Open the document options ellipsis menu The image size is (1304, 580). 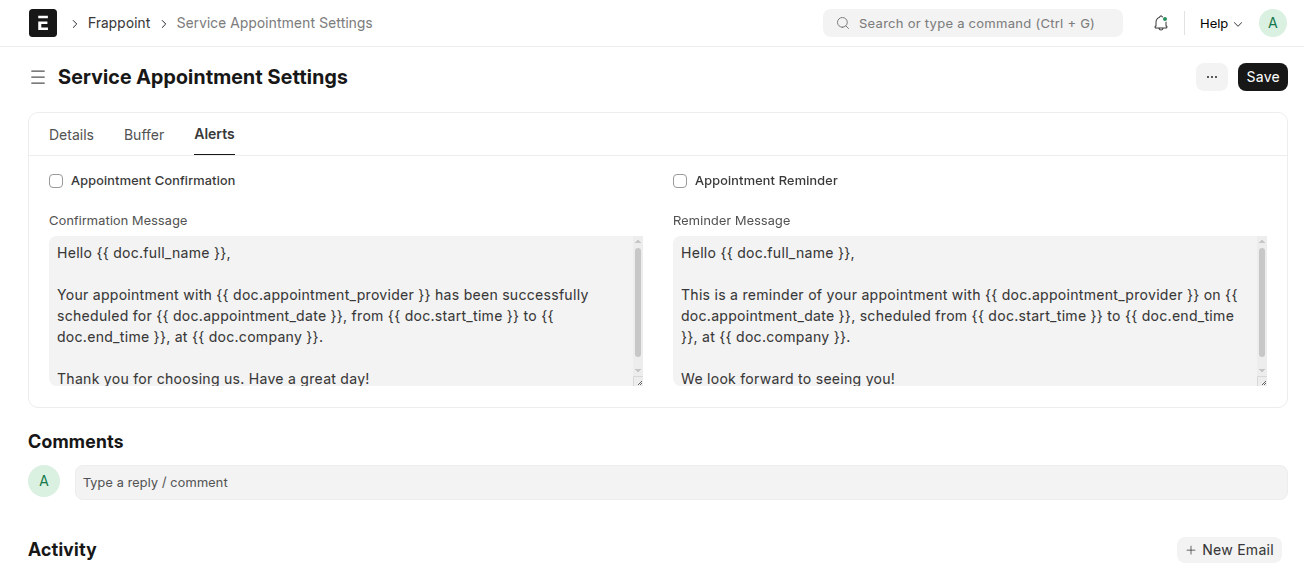1212,76
